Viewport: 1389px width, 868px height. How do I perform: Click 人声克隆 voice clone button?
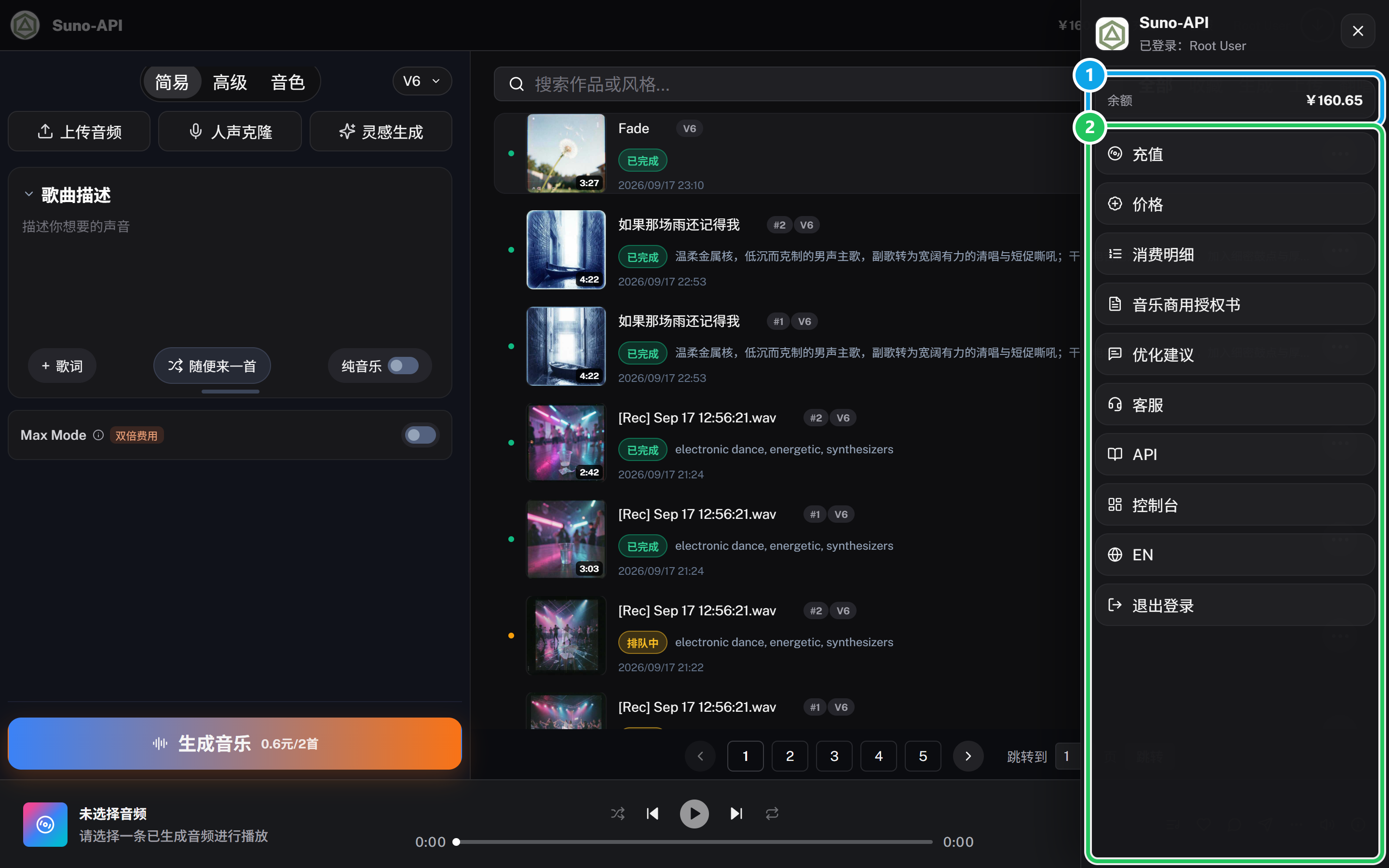(230, 132)
